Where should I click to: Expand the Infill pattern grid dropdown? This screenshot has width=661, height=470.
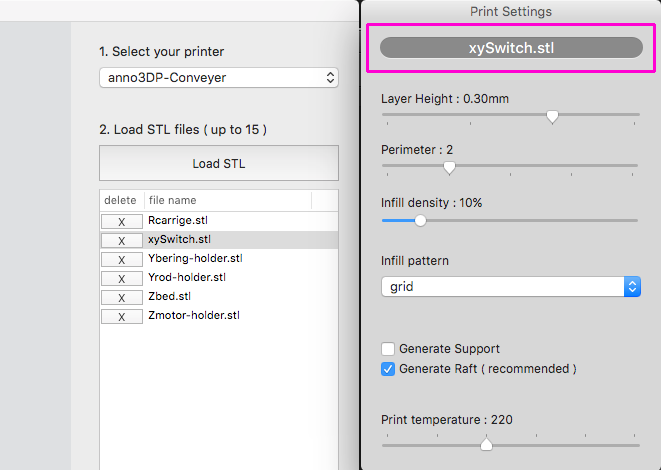coord(510,286)
